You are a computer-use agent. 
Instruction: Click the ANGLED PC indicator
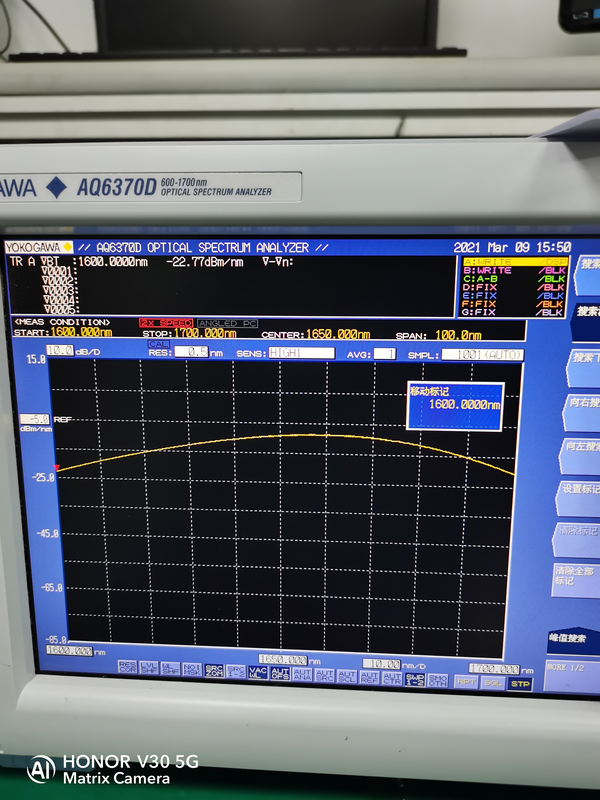(228, 323)
